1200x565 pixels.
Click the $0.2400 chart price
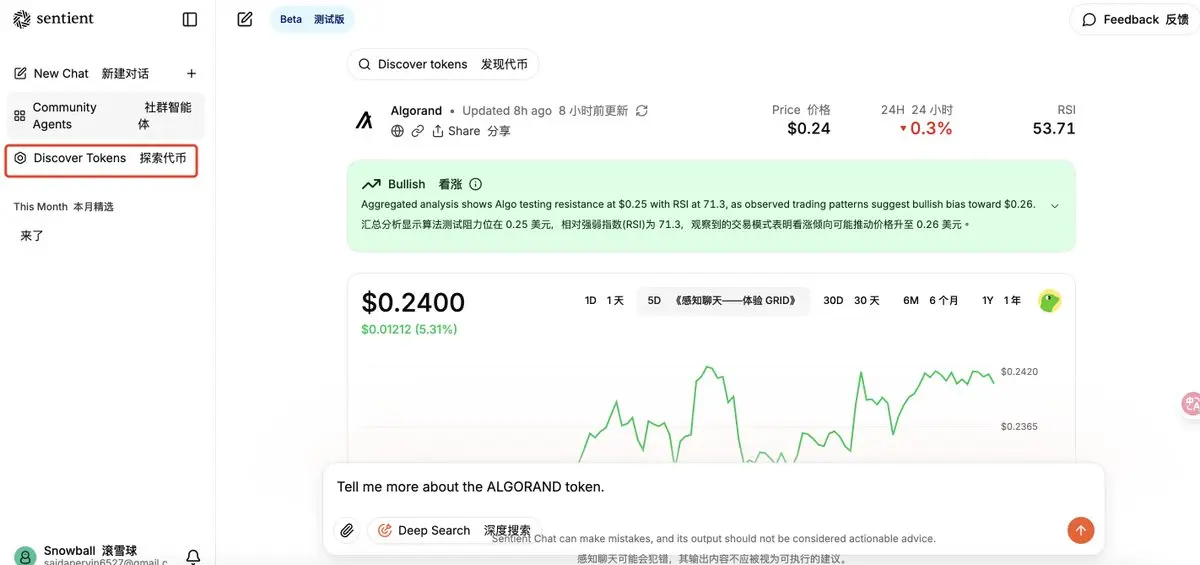[413, 302]
